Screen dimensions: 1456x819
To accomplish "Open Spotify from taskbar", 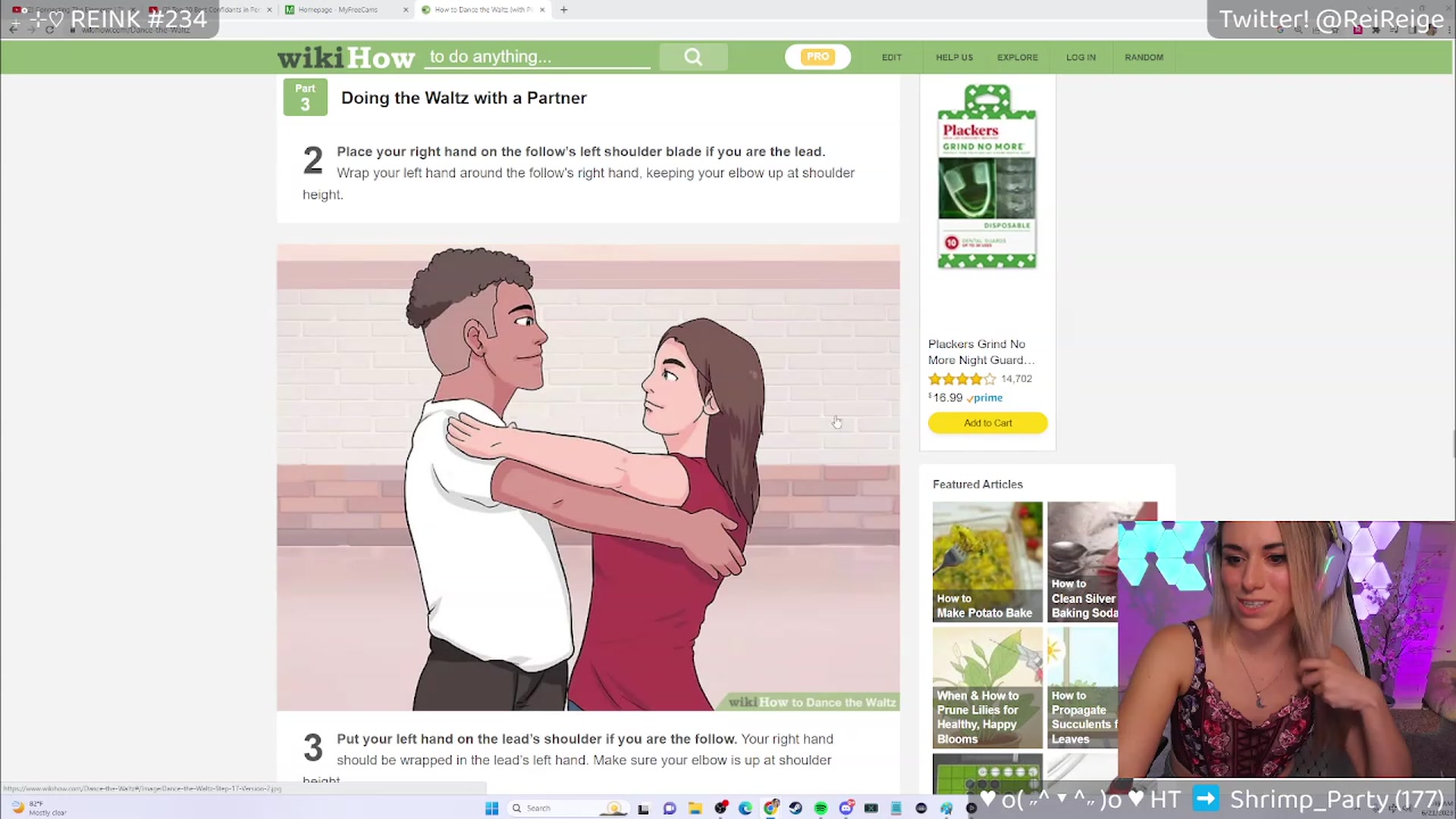I will pyautogui.click(x=821, y=808).
